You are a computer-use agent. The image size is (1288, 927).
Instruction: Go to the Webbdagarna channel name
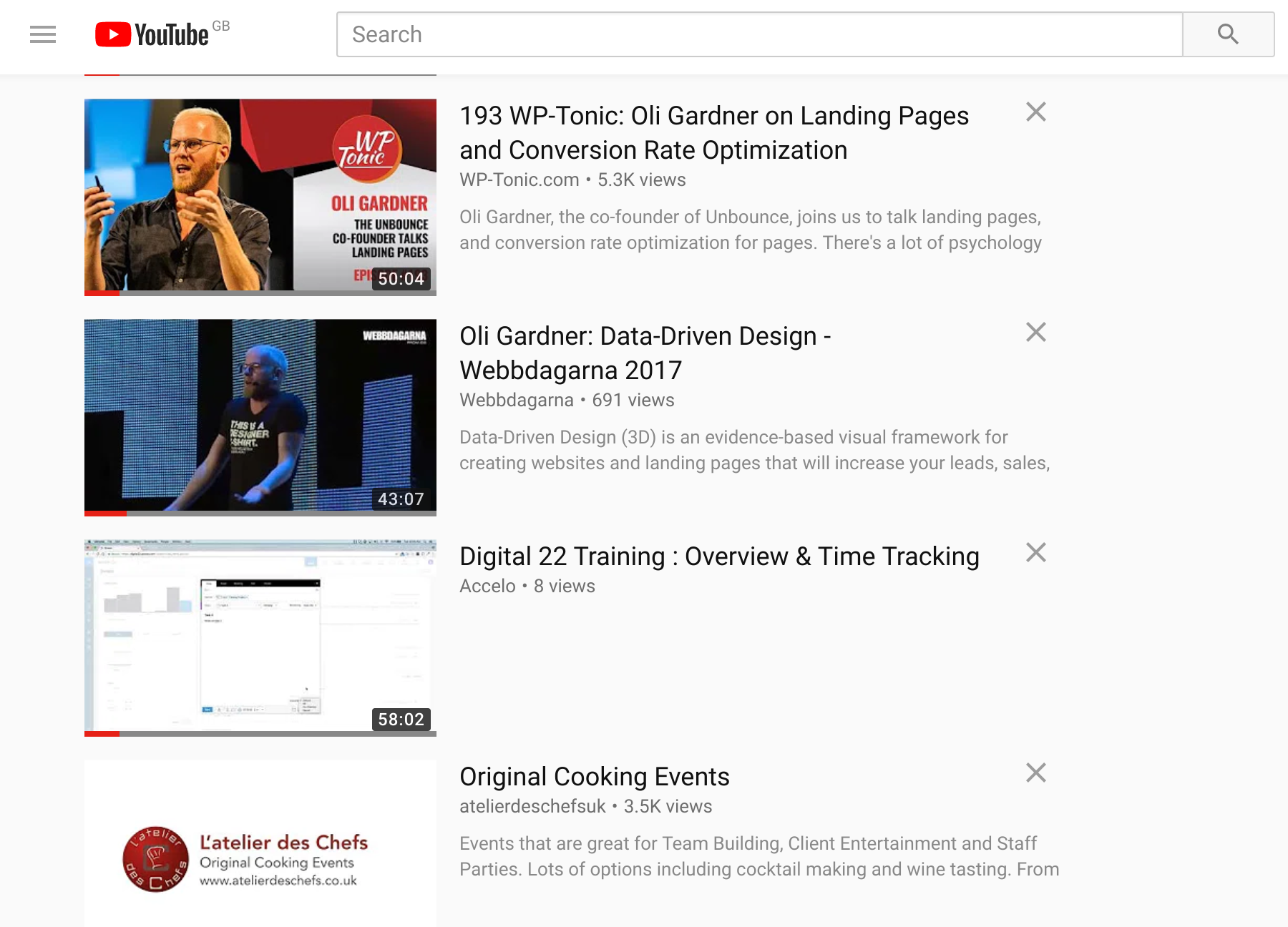tap(516, 401)
